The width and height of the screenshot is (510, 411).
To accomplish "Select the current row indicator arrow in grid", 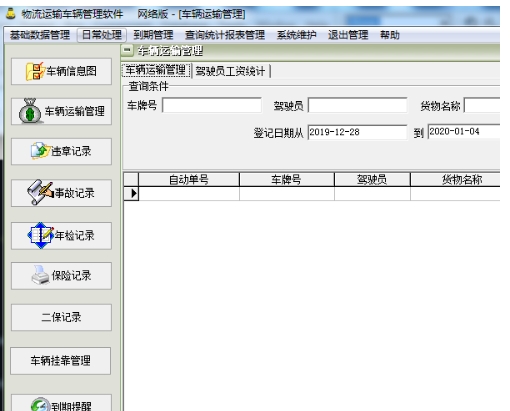I will [x=132, y=193].
